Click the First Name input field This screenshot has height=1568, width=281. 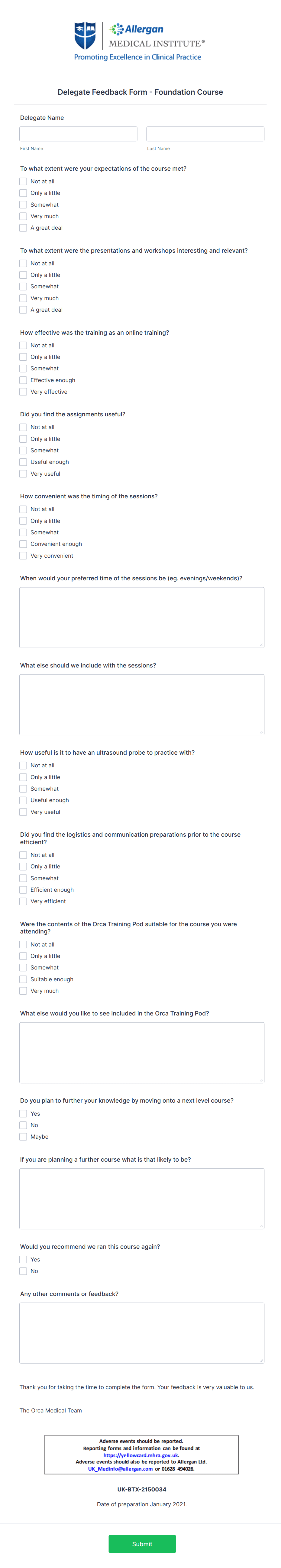(79, 133)
